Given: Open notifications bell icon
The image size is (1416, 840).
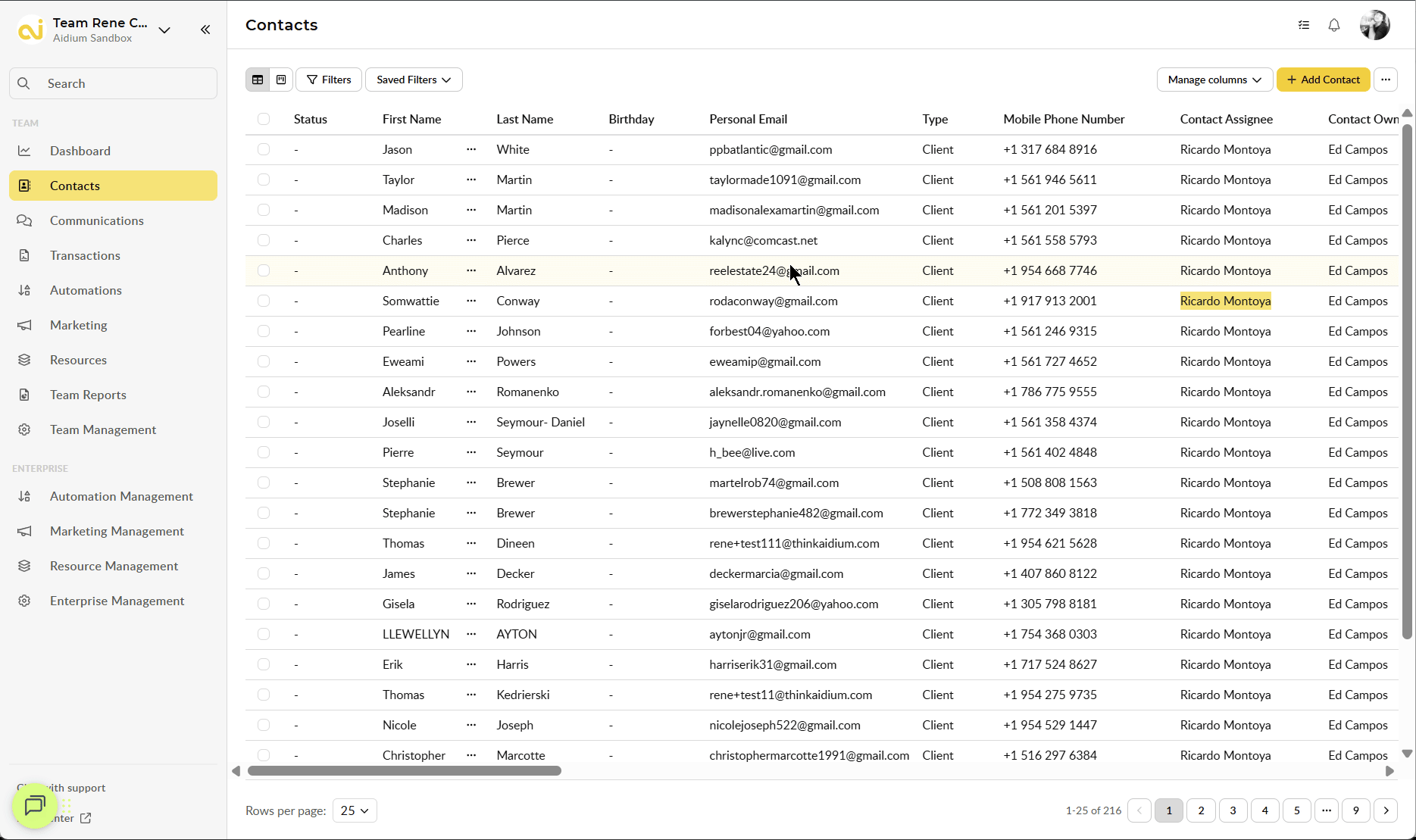Looking at the screenshot, I should pos(1334,25).
